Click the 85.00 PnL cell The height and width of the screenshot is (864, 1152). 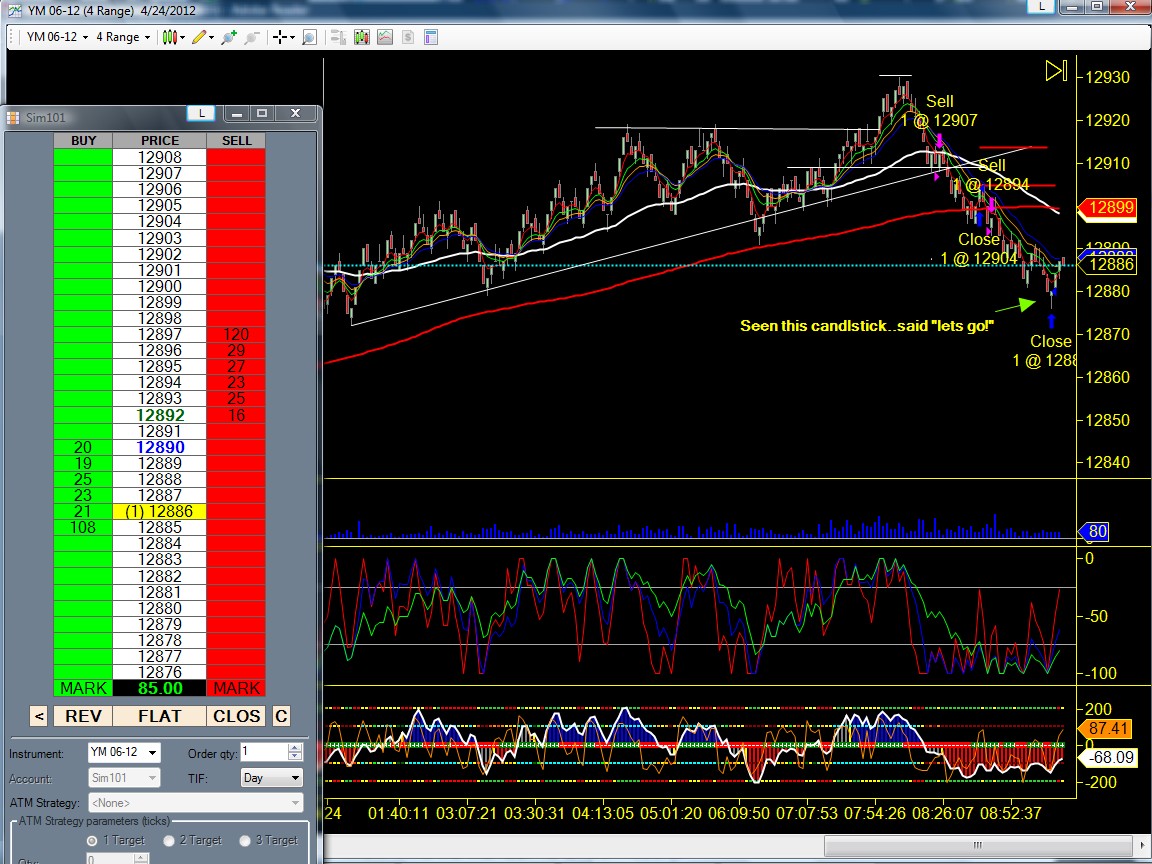[159, 688]
